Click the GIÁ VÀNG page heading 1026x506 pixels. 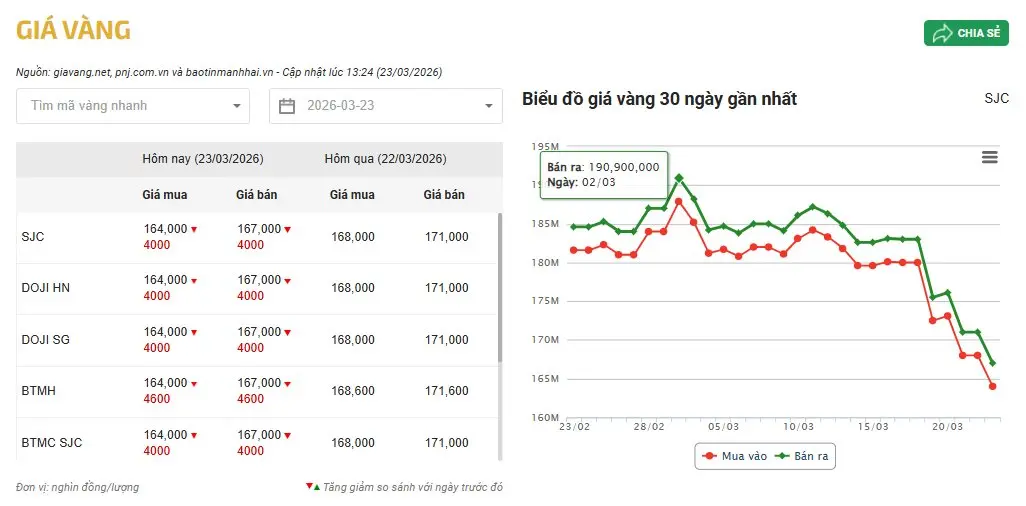73,30
